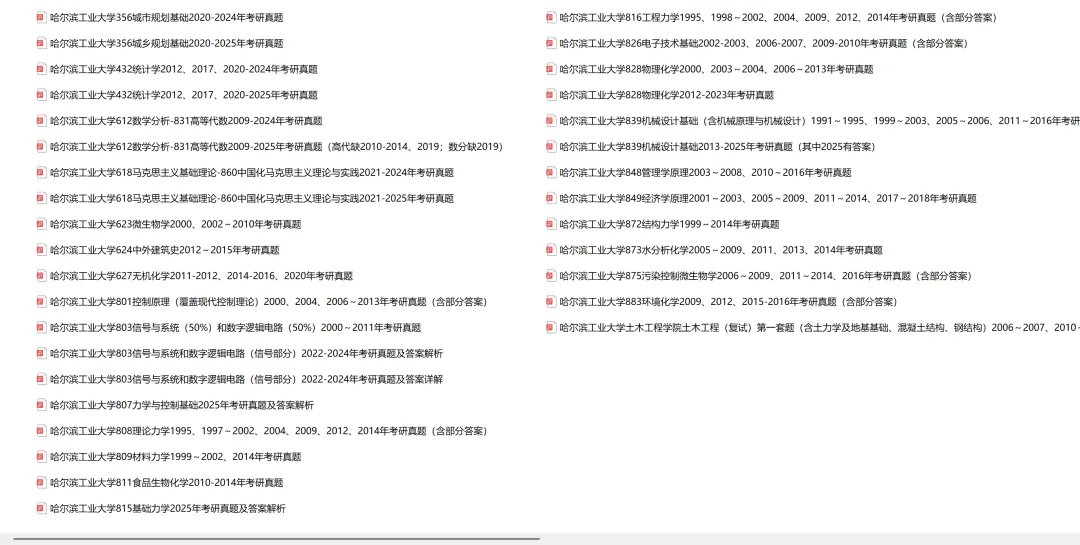Select 618马克思主义基础理论 2021-2024年考研真题
This screenshot has height=545, width=1080.
pyautogui.click(x=252, y=172)
